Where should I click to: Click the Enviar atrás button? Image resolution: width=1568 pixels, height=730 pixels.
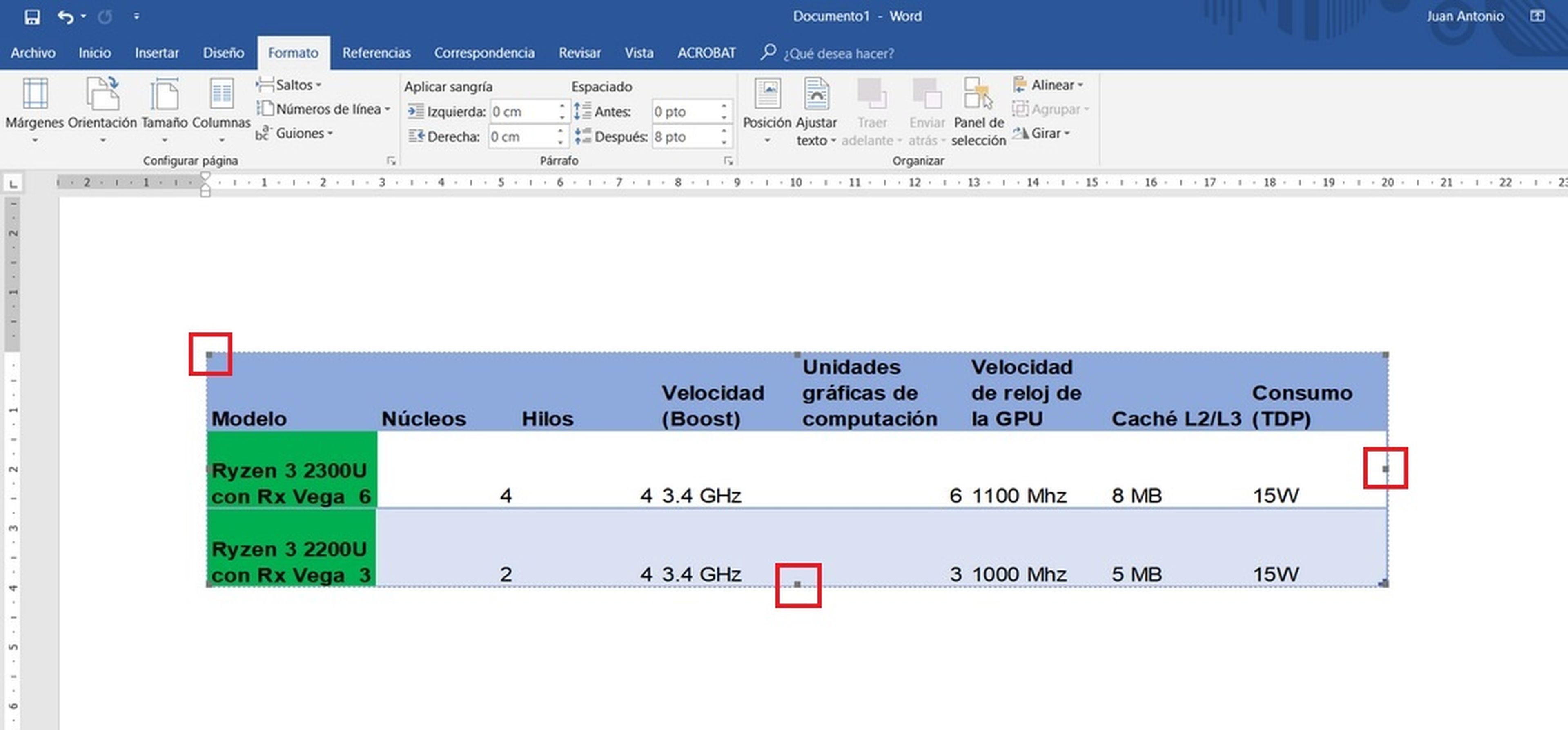[x=927, y=111]
